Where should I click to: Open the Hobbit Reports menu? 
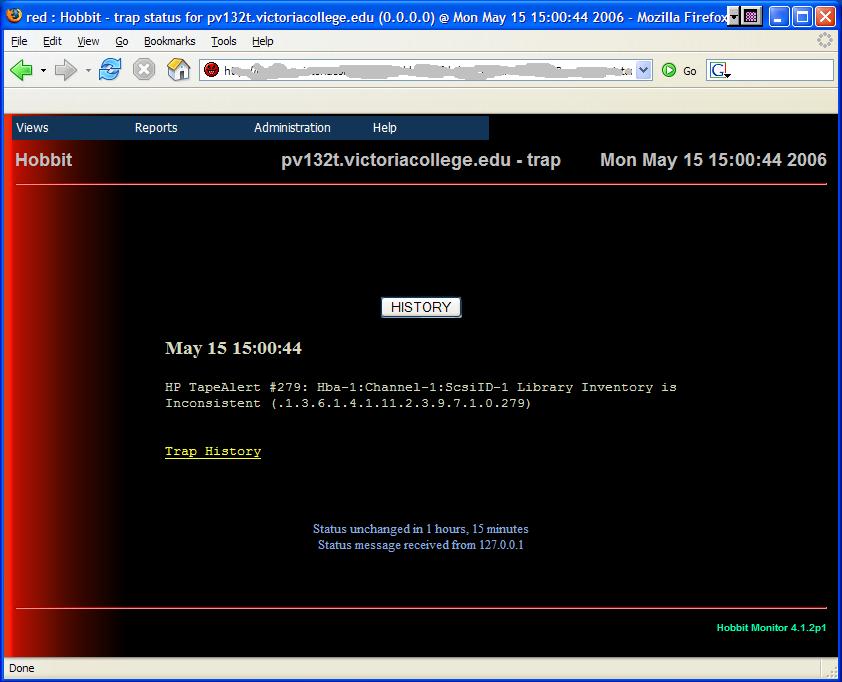156,128
